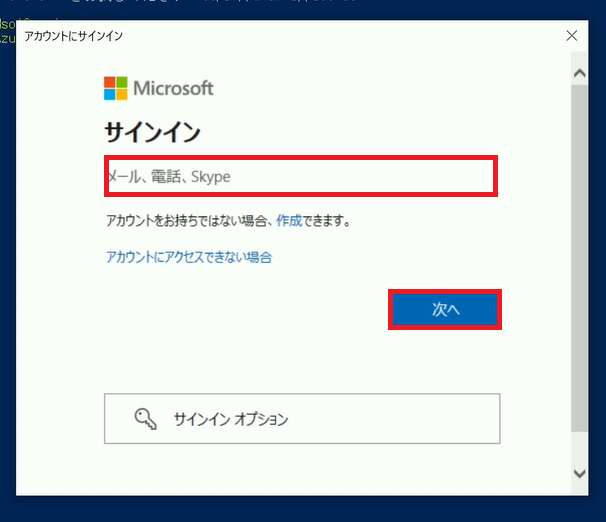Click the four-colored Microsoft squares logo

coord(116,88)
